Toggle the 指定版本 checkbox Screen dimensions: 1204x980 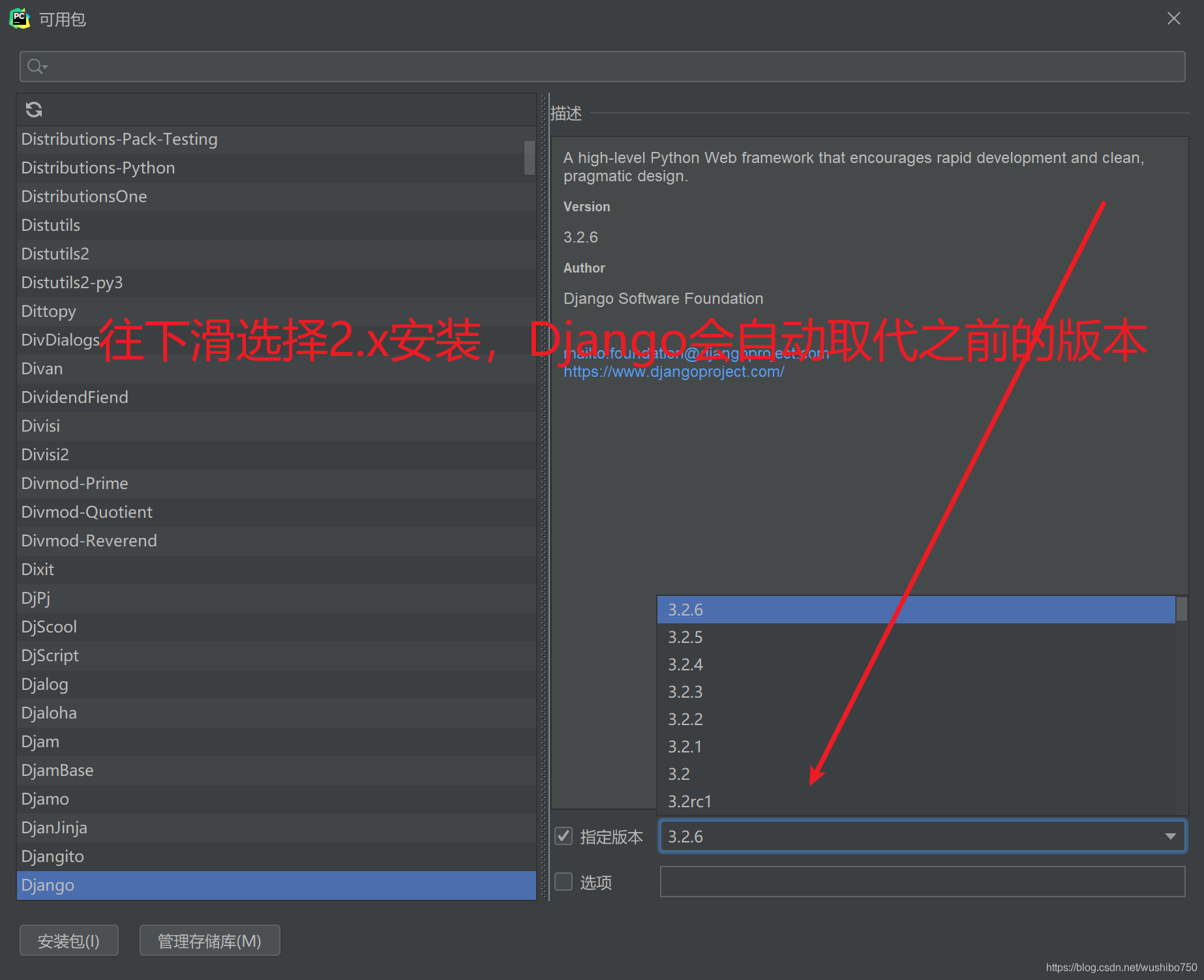(564, 836)
